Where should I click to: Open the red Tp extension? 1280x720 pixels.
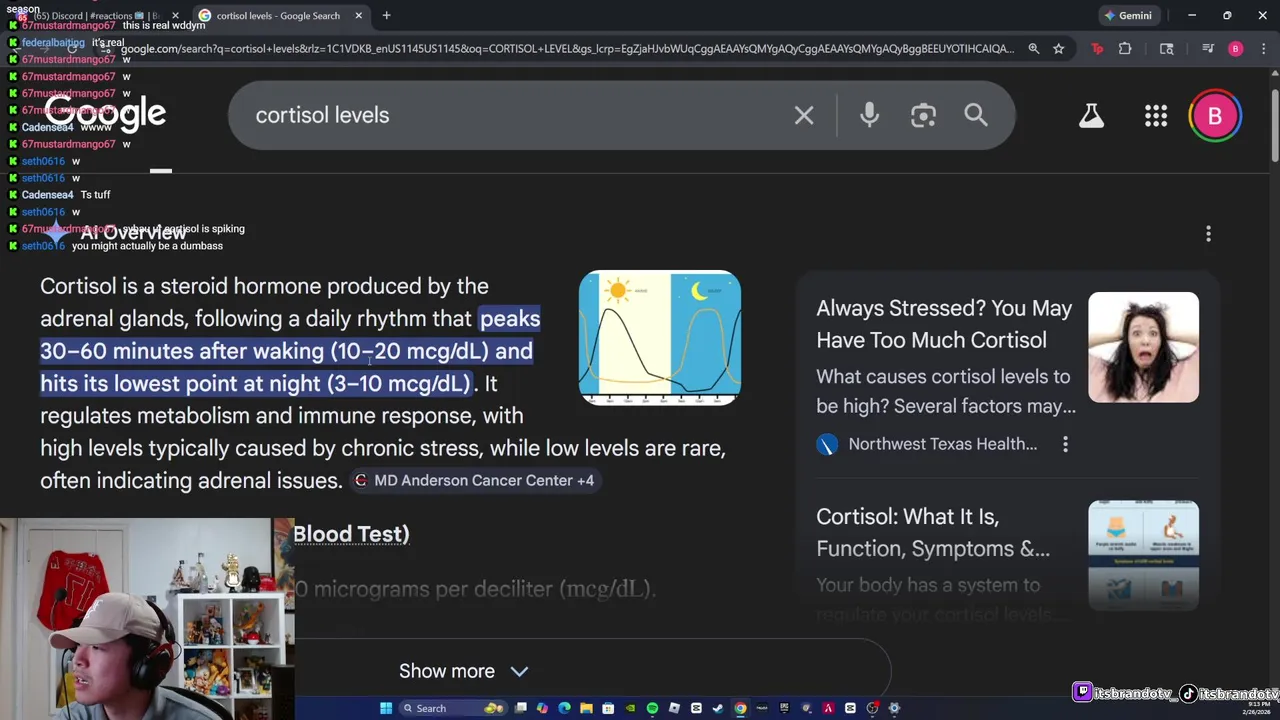pos(1097,48)
